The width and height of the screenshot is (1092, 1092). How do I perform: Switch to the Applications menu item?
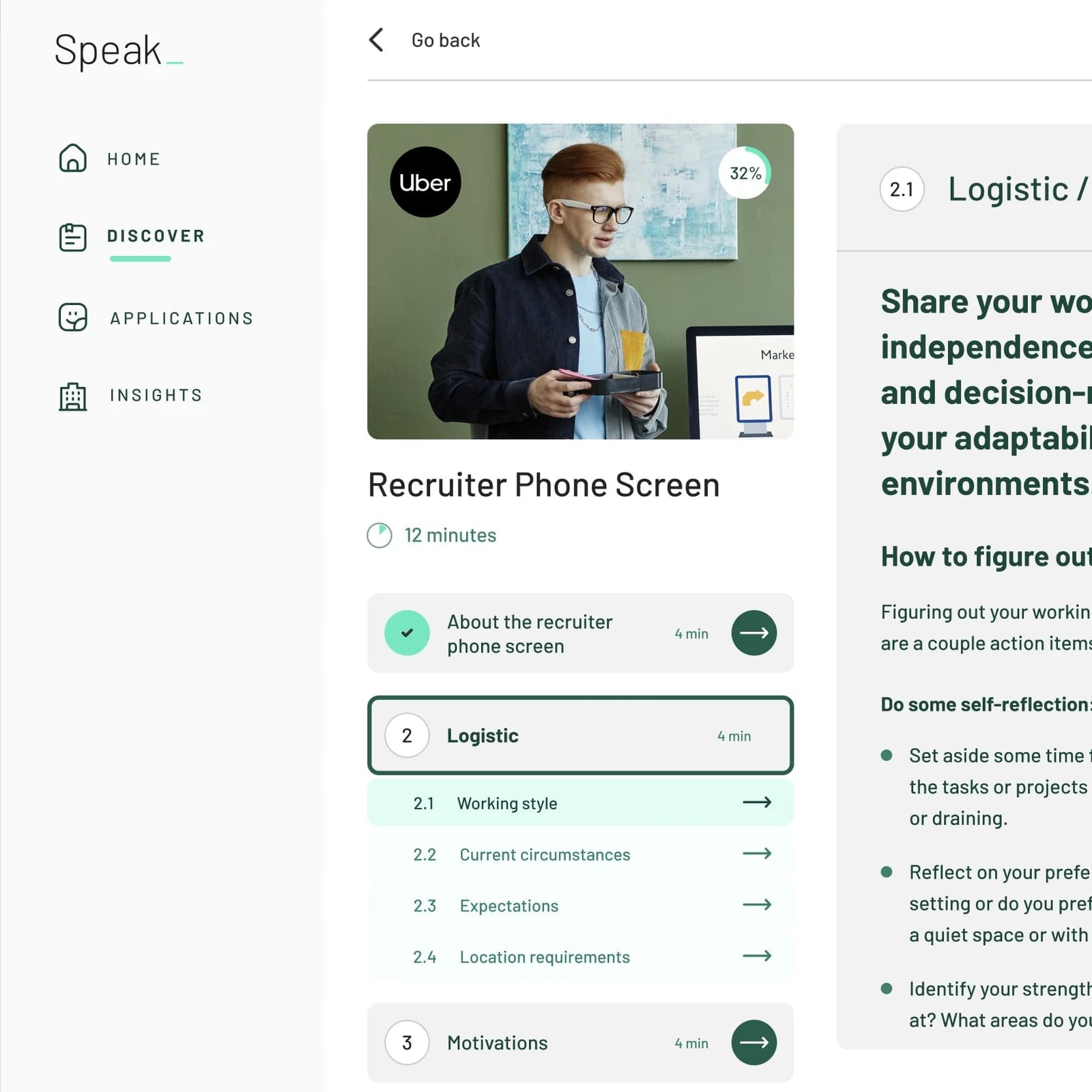click(182, 318)
